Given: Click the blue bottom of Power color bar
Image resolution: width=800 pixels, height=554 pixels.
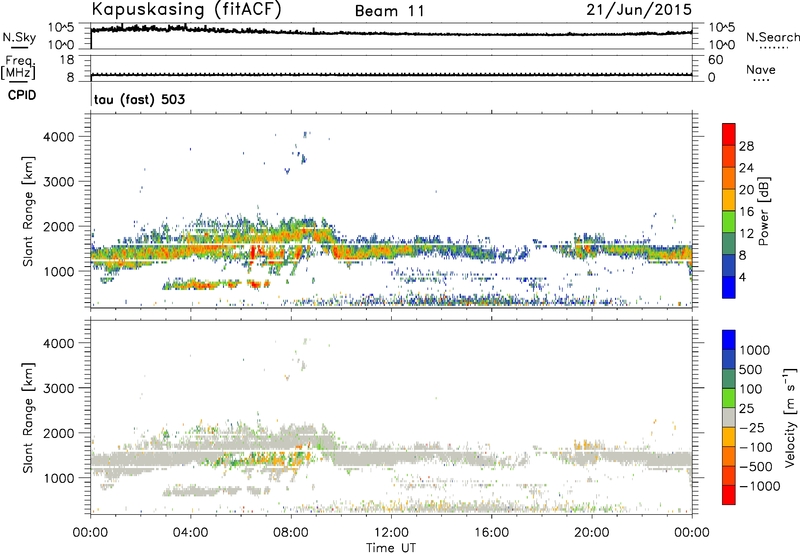Looking at the screenshot, I should pos(729,287).
